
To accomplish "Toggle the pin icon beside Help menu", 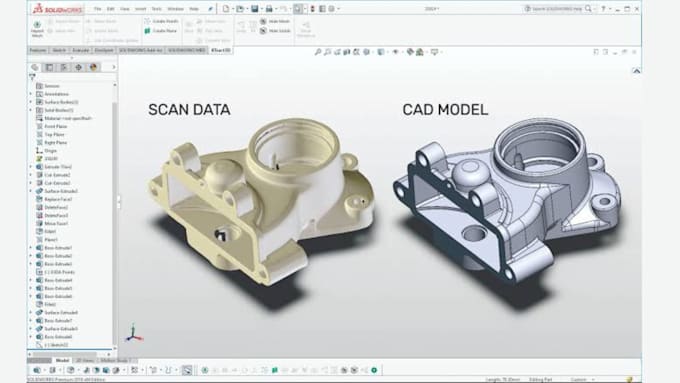I will (210, 9).
